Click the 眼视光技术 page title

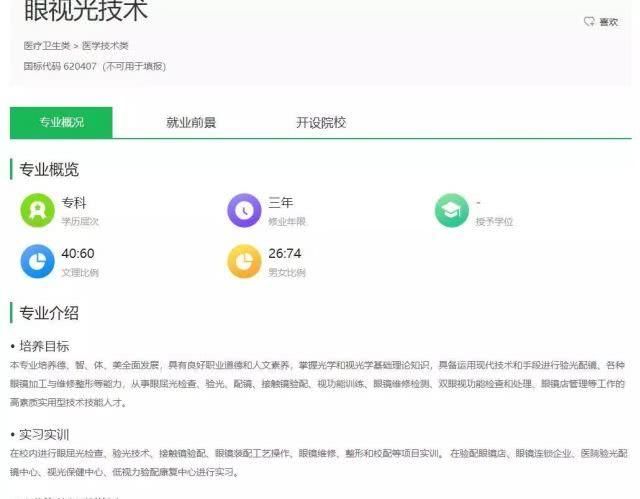tap(86, 10)
